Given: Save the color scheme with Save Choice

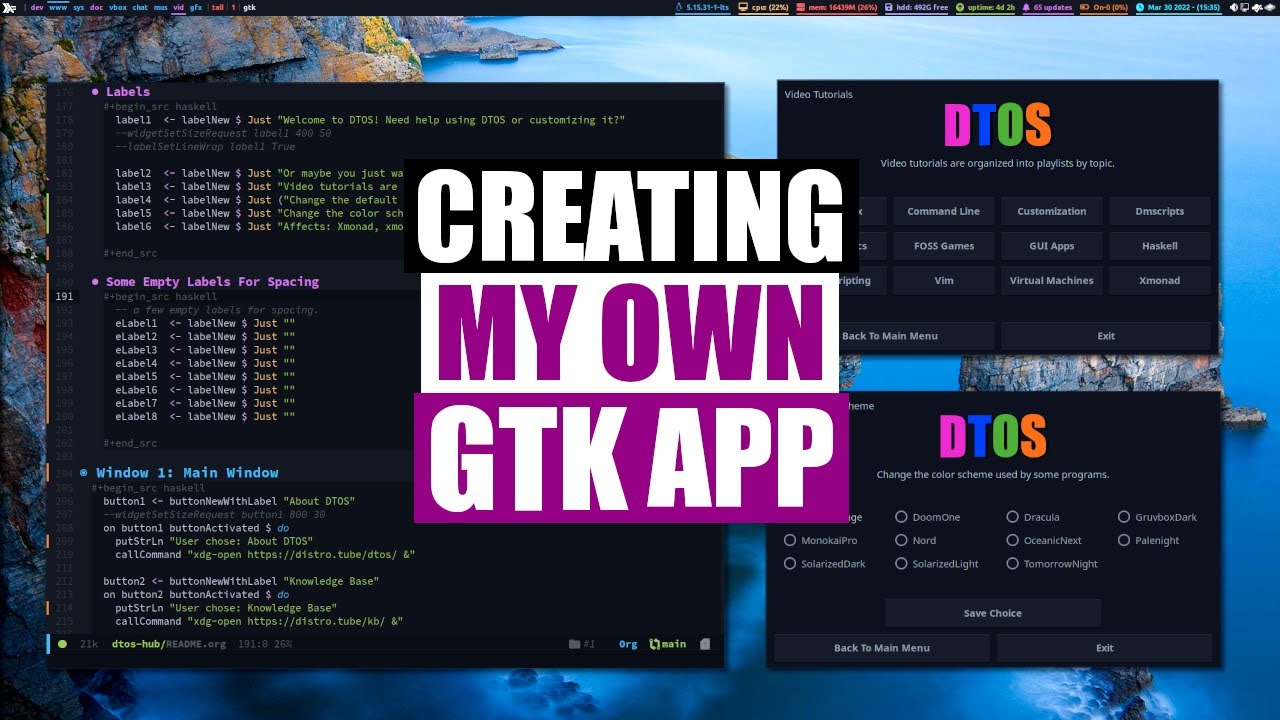Looking at the screenshot, I should 993,613.
